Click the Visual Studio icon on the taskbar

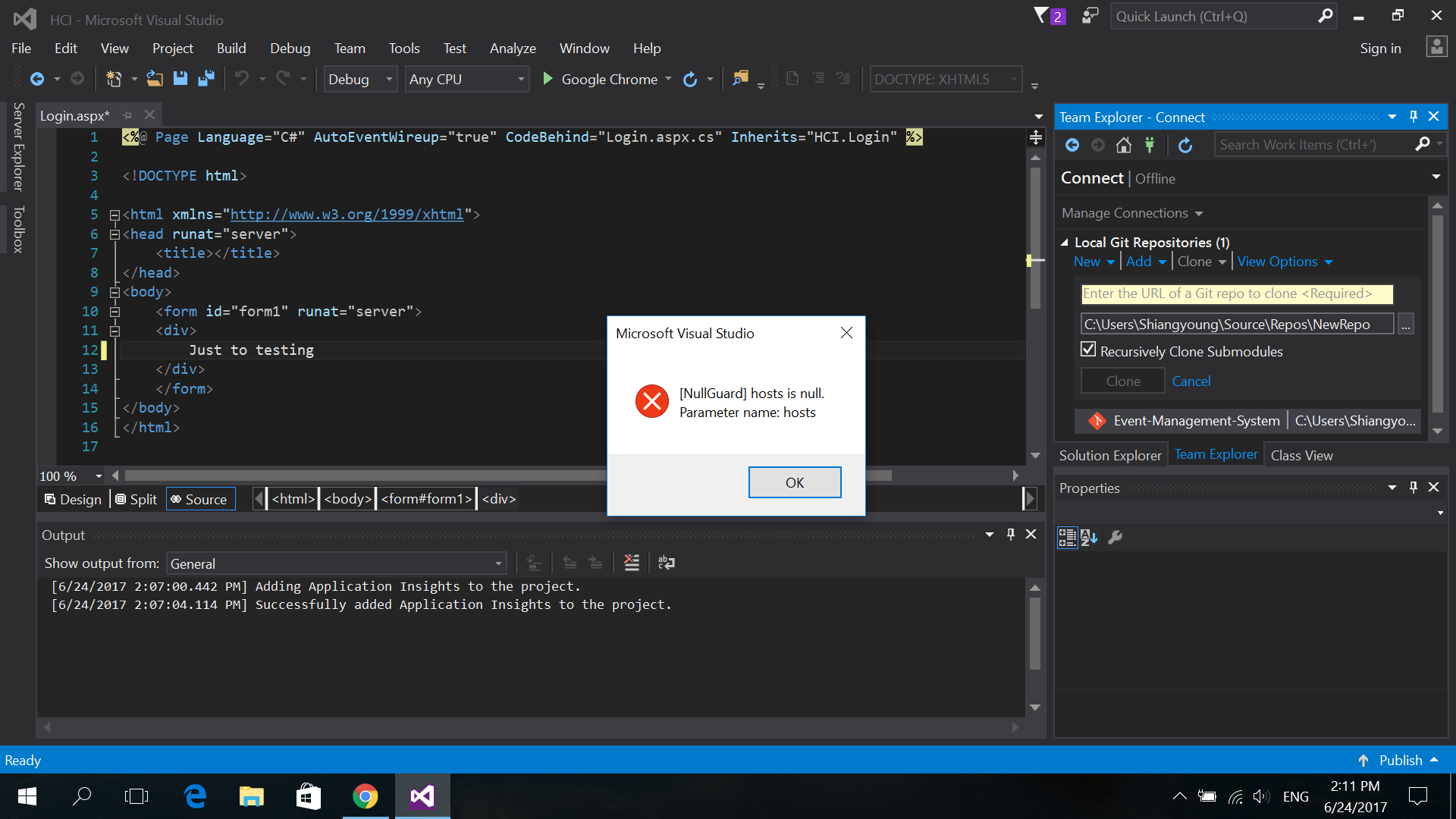(x=422, y=795)
